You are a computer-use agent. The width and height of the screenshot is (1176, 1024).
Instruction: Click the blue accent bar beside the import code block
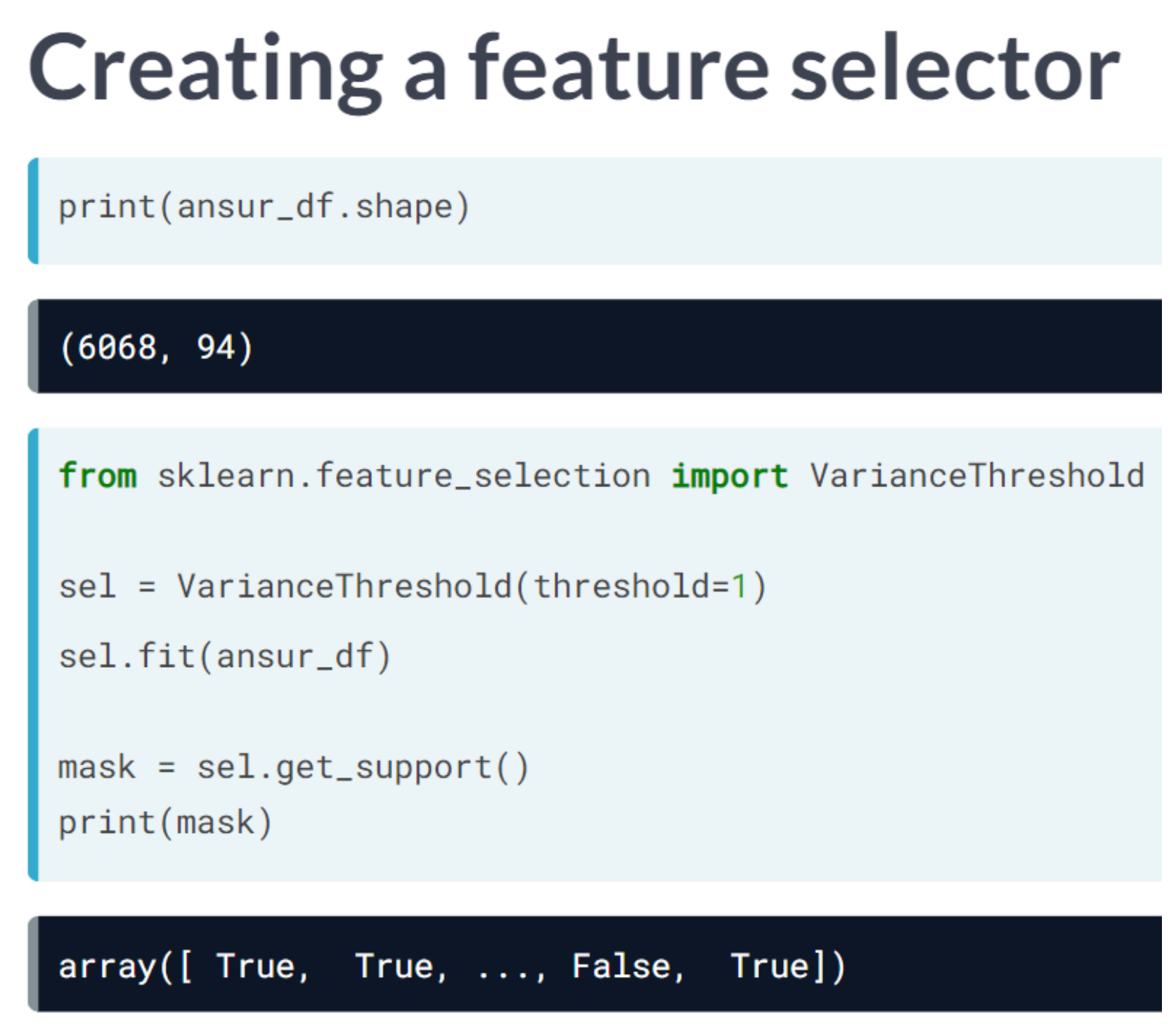33,654
